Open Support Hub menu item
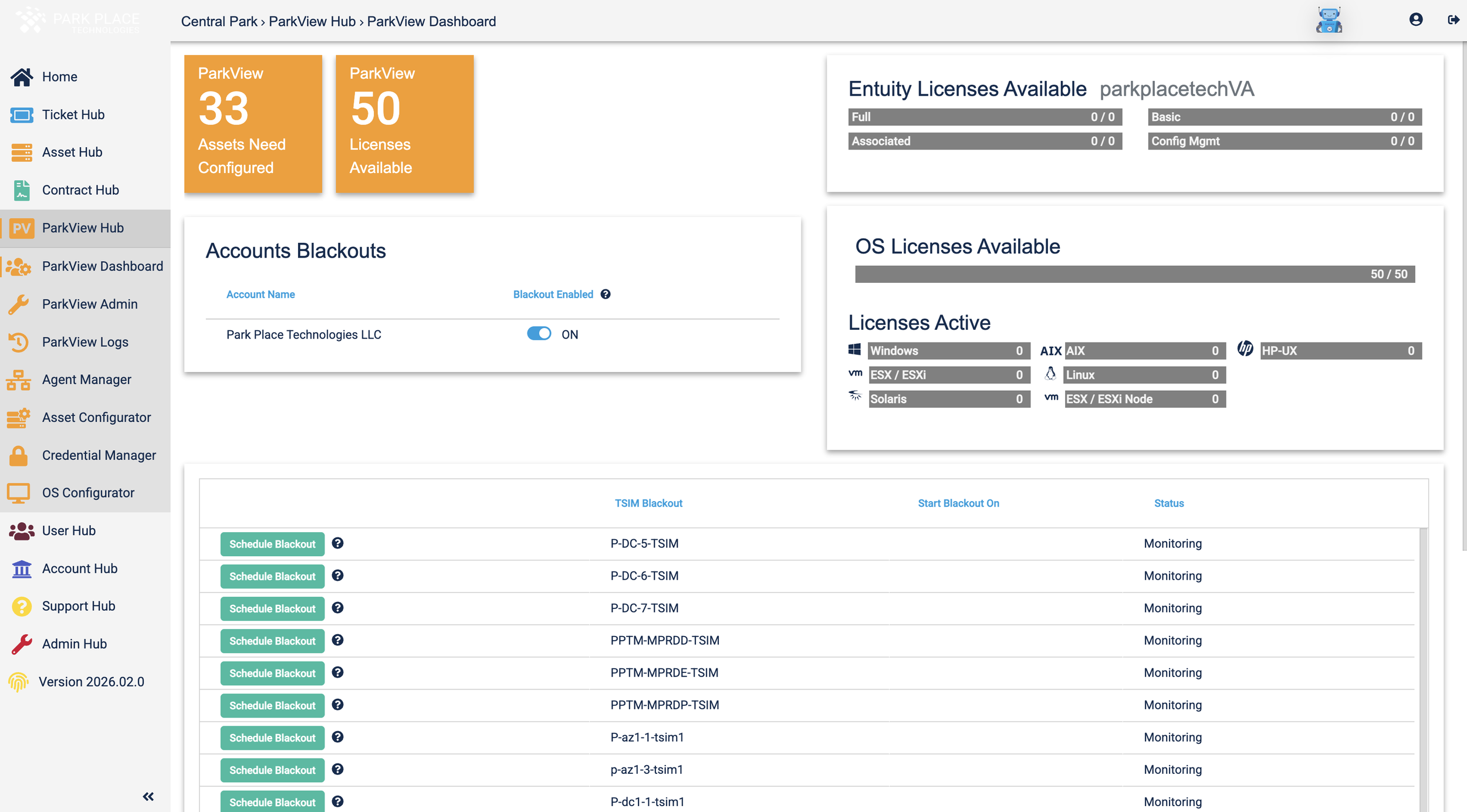The image size is (1467, 812). point(78,606)
